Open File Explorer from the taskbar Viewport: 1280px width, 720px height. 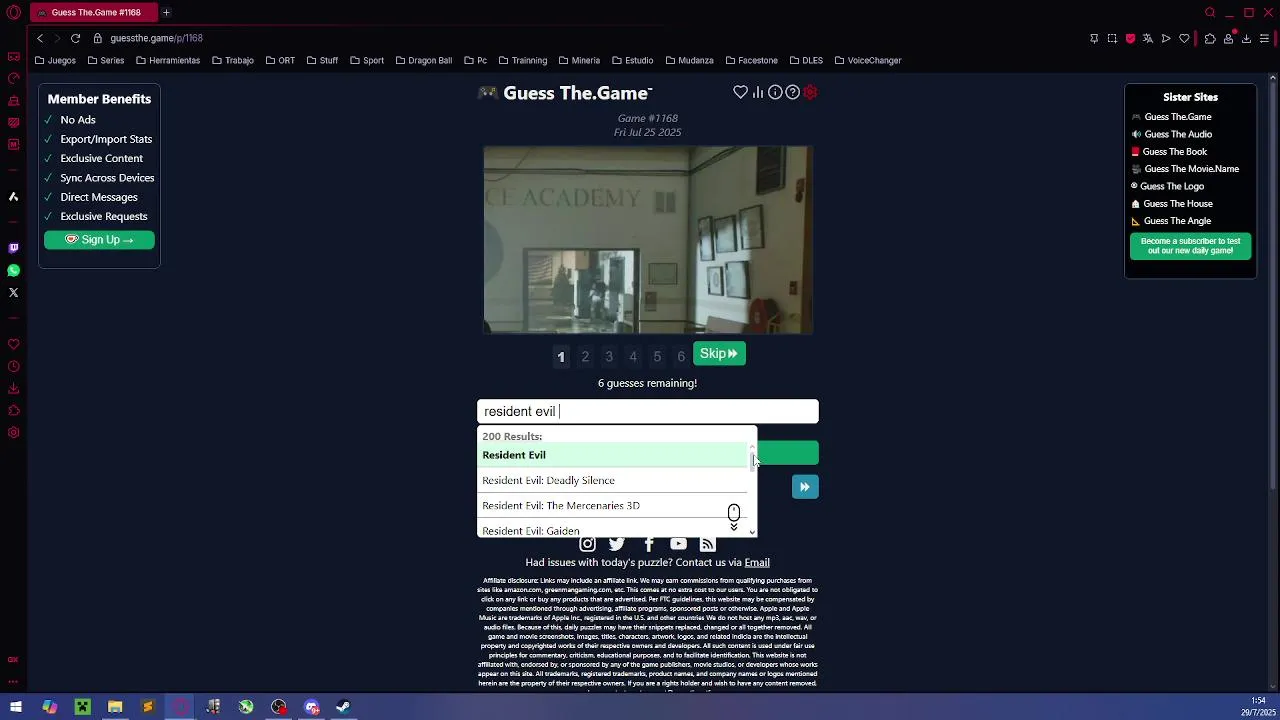click(x=115, y=707)
